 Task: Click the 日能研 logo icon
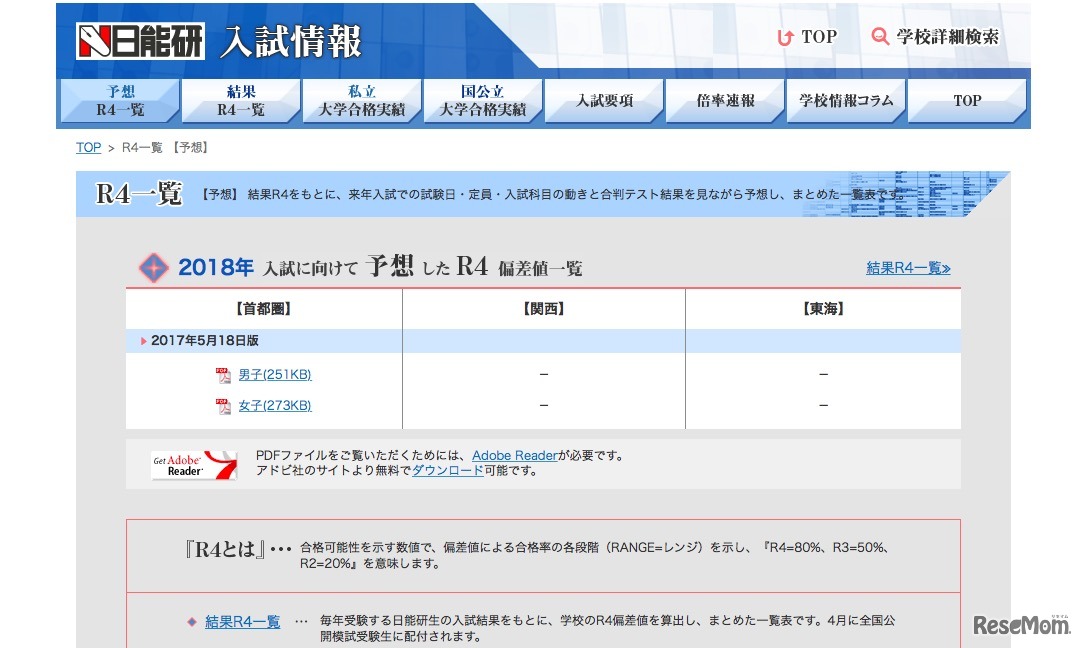[95, 40]
